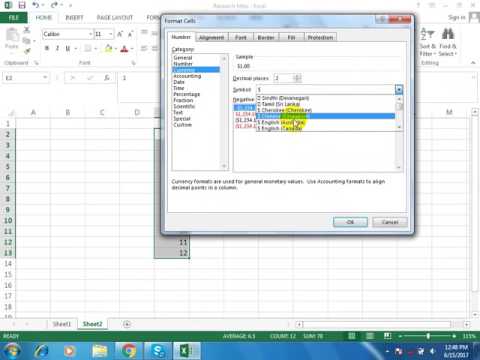Switch to Page Layout view in status bar
Screen dimensions: 480x360
coord(370,336)
